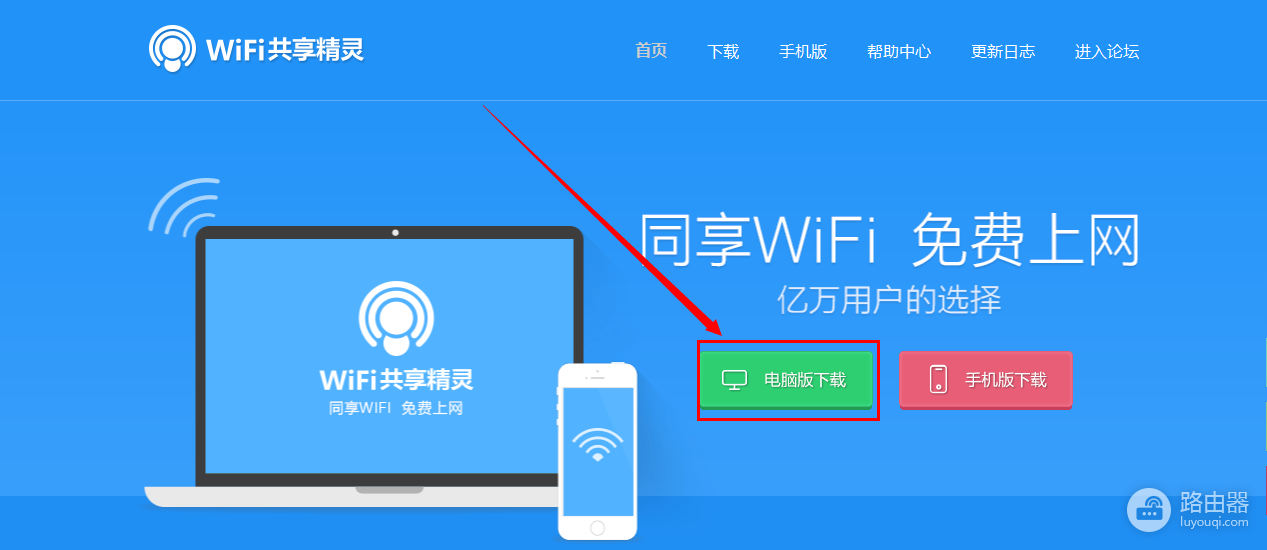Go to the 手机版 menu item

point(803,51)
